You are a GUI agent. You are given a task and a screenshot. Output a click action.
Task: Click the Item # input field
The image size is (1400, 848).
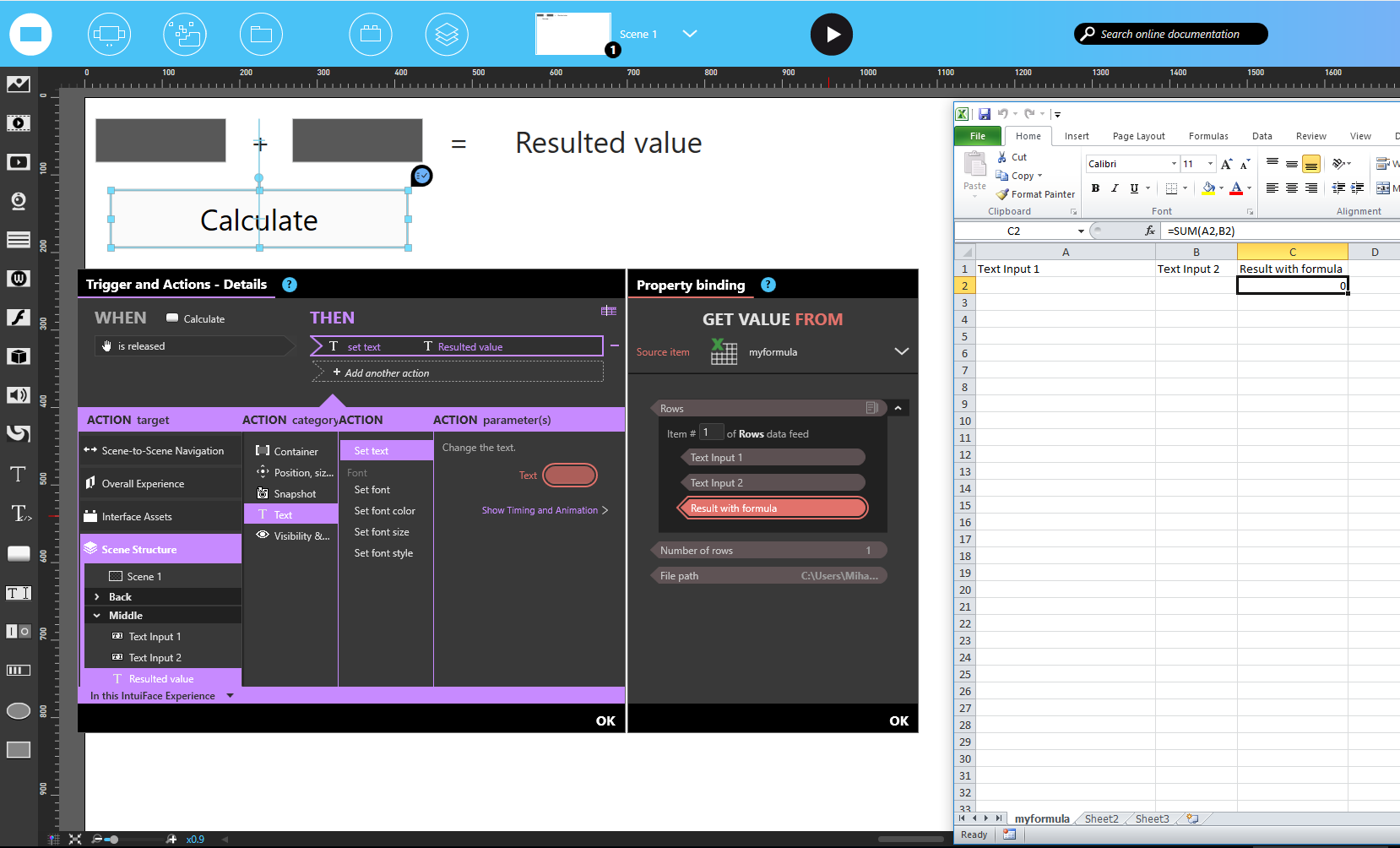[x=712, y=432]
